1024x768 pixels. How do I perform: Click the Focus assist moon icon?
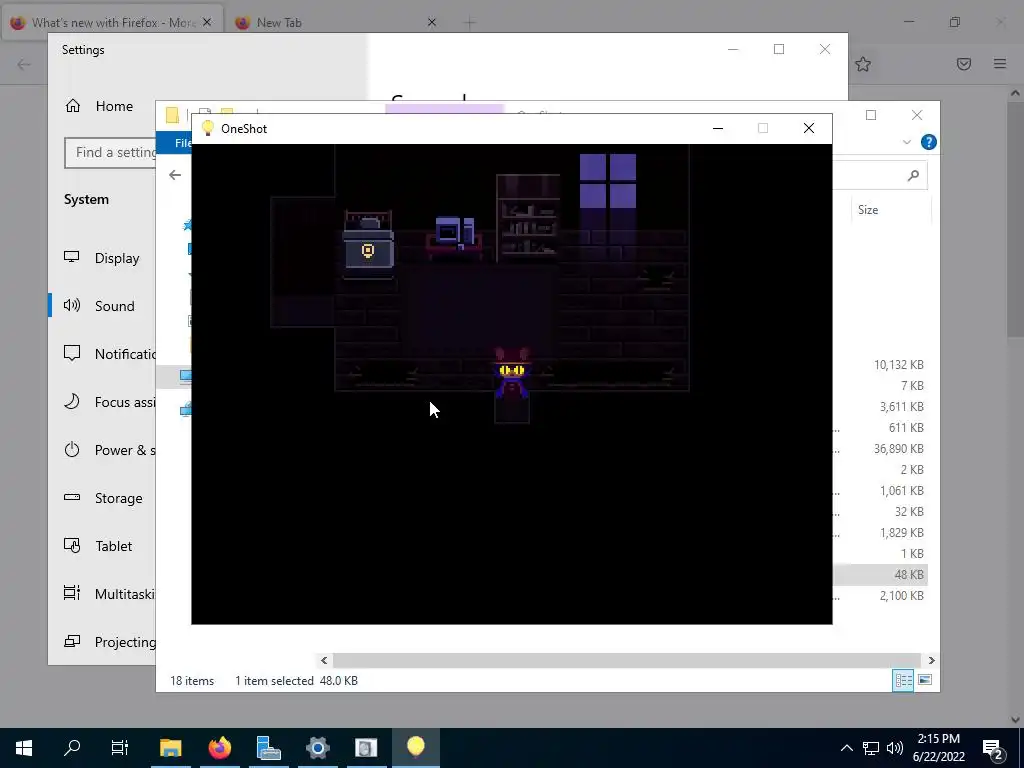(x=72, y=401)
